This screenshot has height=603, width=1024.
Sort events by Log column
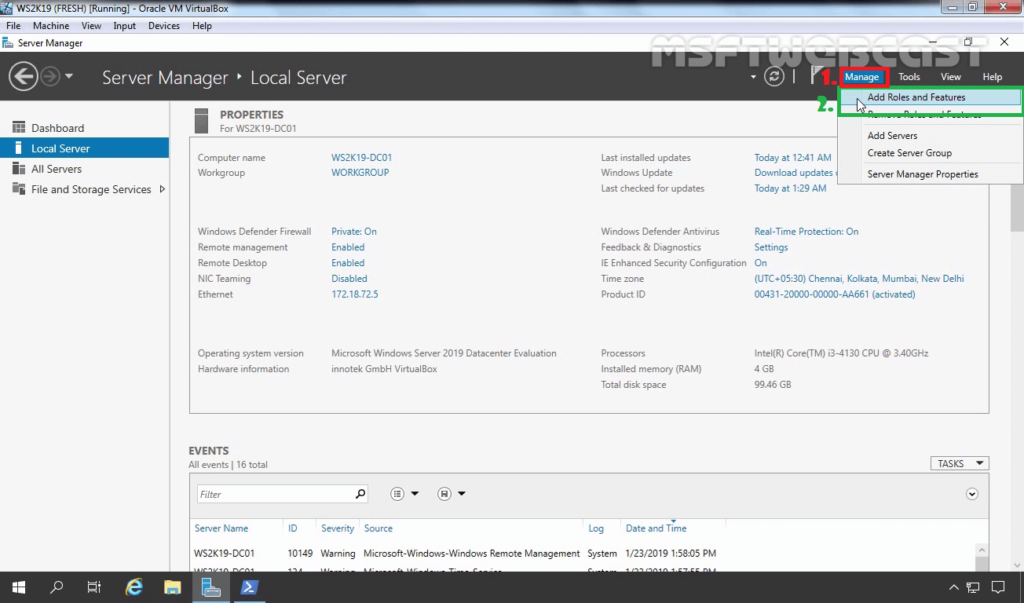pos(596,528)
